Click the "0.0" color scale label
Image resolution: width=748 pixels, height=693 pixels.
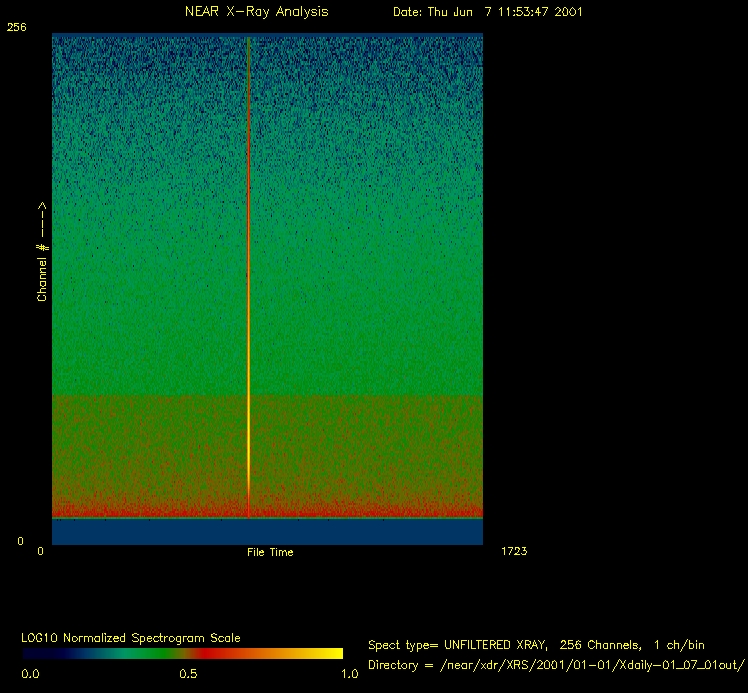(31, 674)
